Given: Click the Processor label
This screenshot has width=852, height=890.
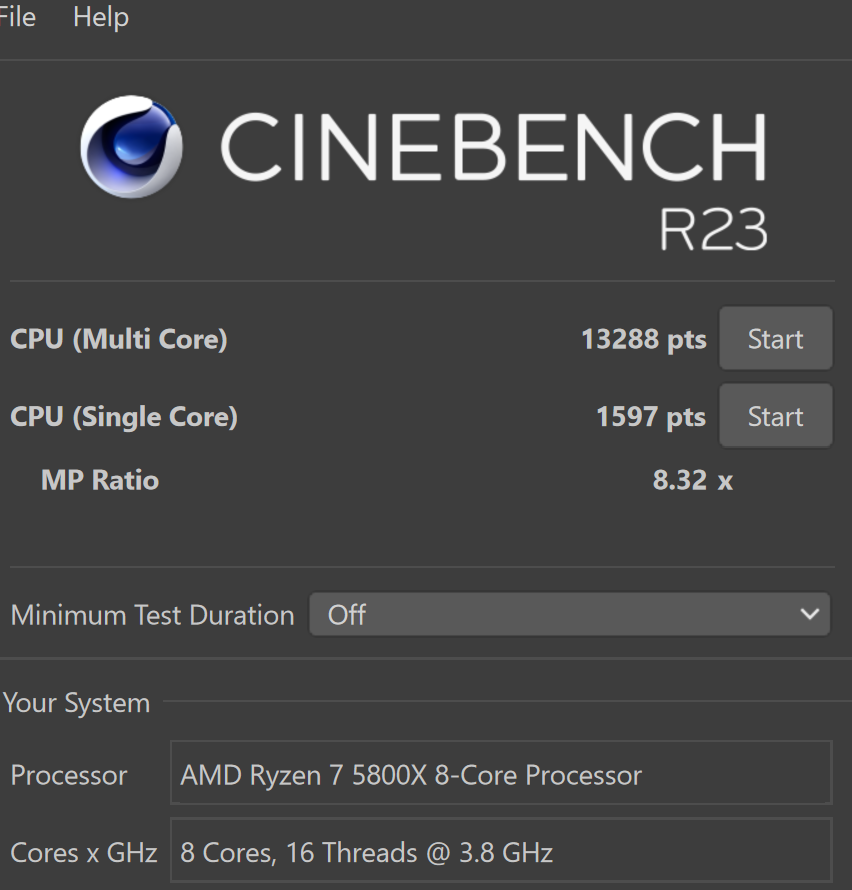Looking at the screenshot, I should point(69,774).
